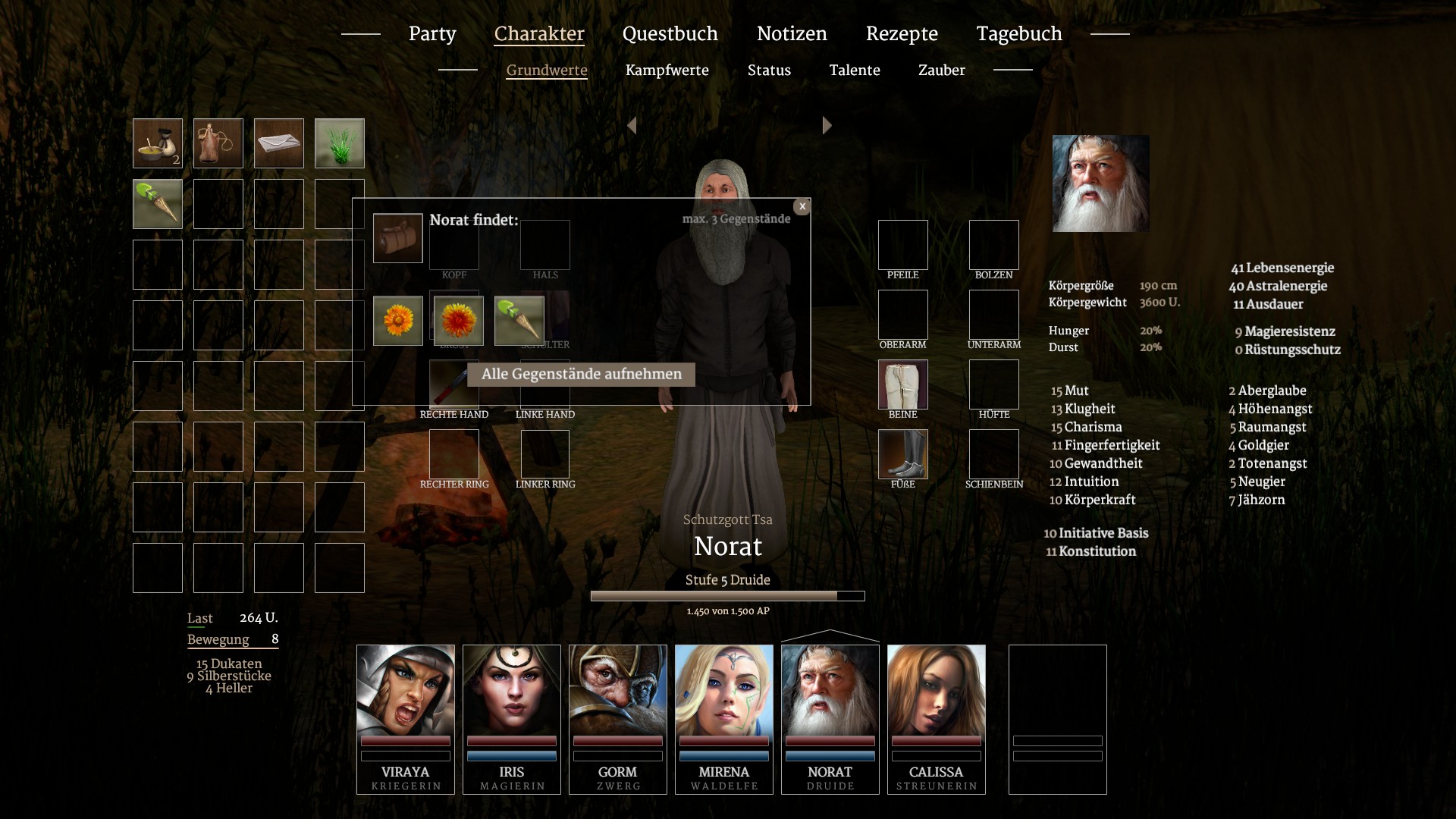Screen dimensions: 1456x819
Task: Open the Tagebuch tab
Action: click(x=1019, y=34)
